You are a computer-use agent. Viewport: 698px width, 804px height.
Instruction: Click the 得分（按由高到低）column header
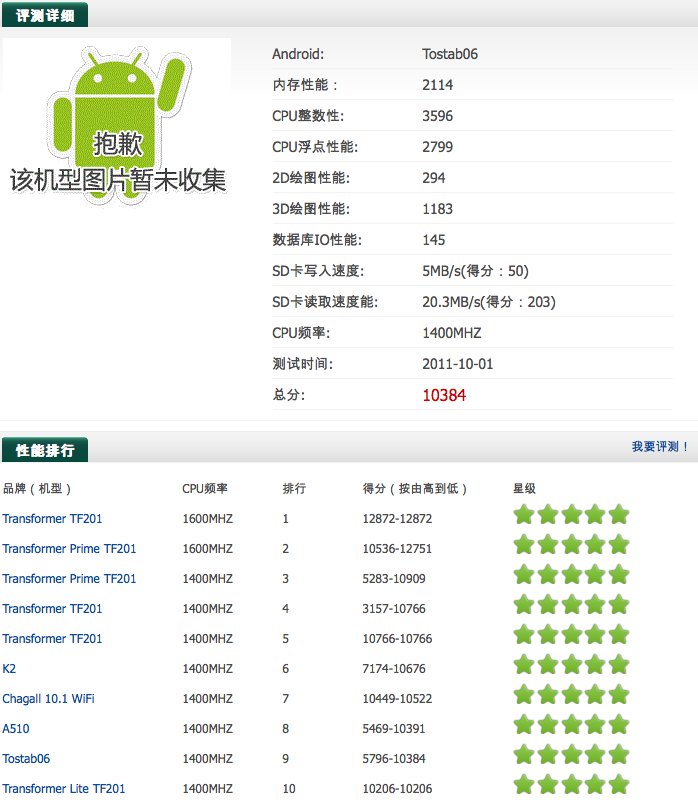(415, 489)
